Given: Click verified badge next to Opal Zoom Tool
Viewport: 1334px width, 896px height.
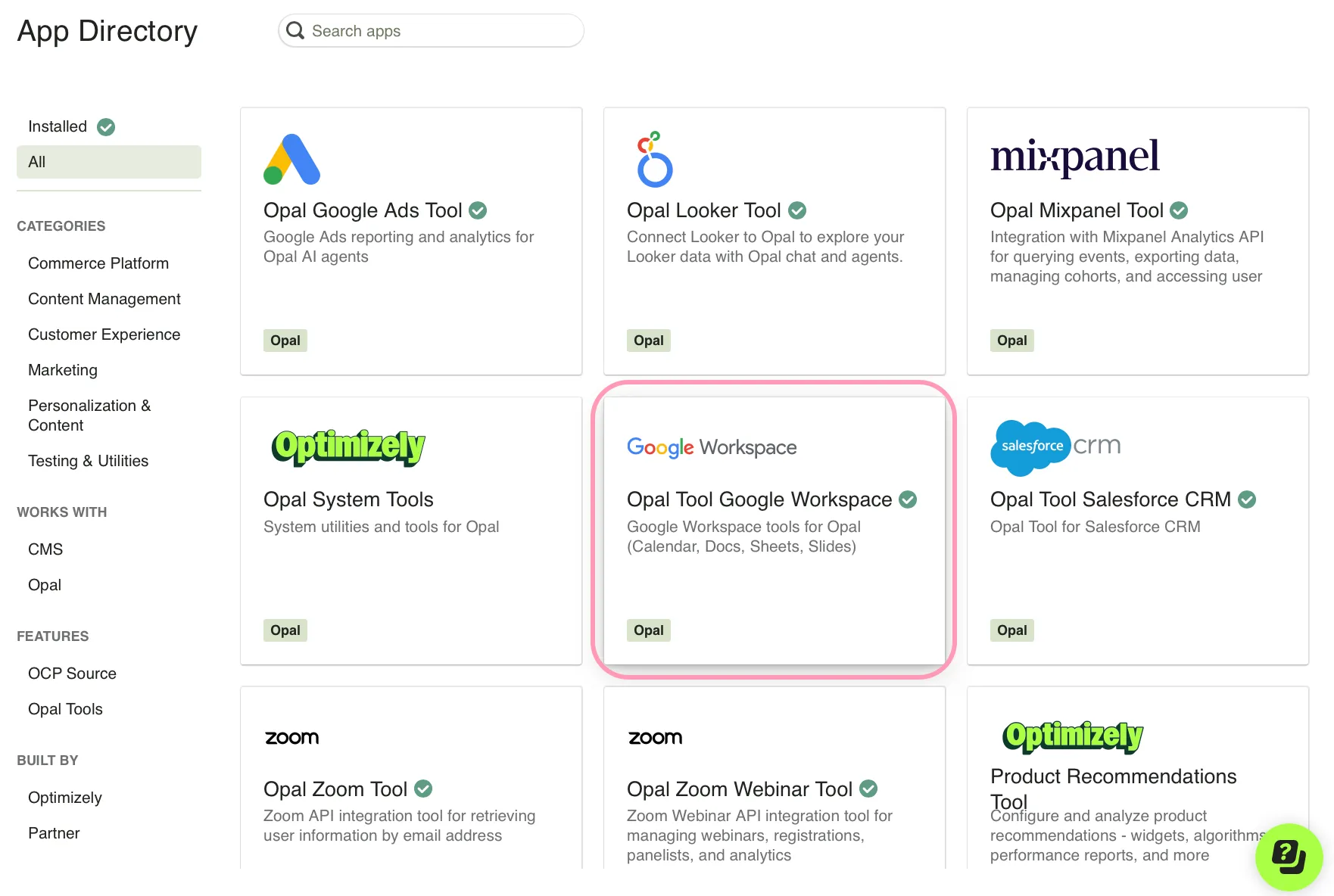Looking at the screenshot, I should tap(423, 789).
